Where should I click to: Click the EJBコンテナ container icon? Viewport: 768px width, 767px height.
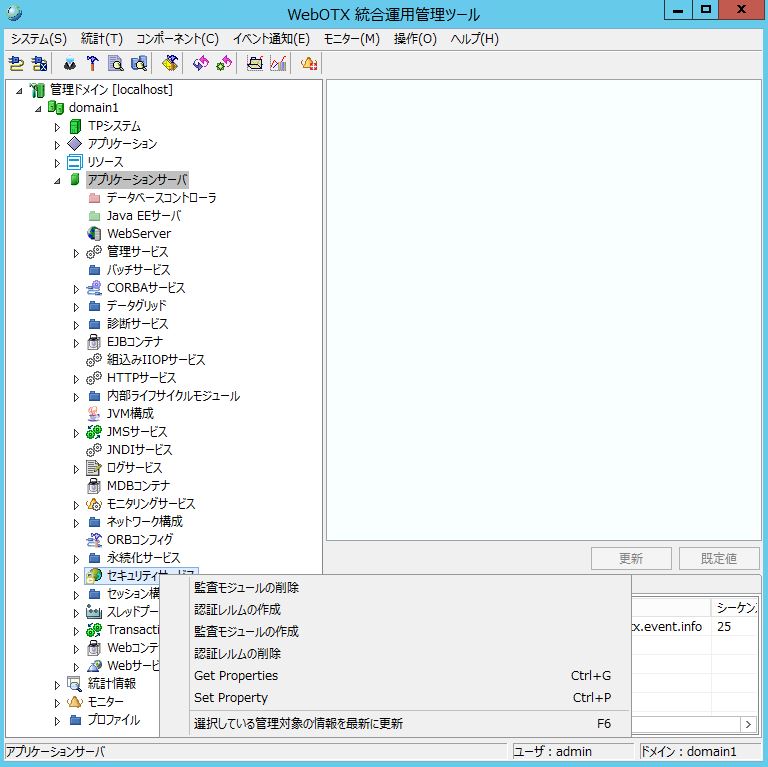pos(94,342)
